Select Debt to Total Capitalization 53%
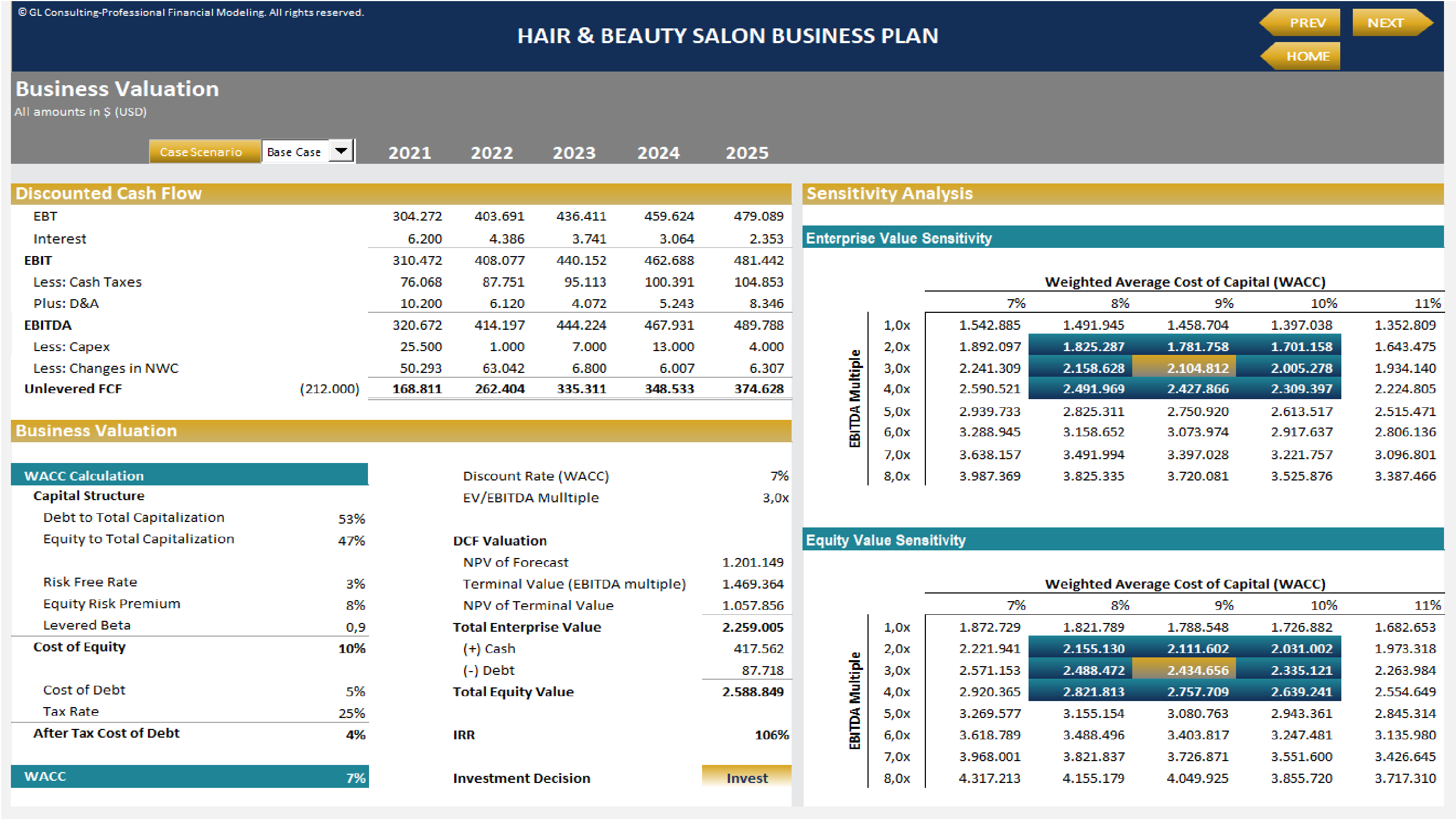Screen dimensions: 1456x819 (351, 518)
